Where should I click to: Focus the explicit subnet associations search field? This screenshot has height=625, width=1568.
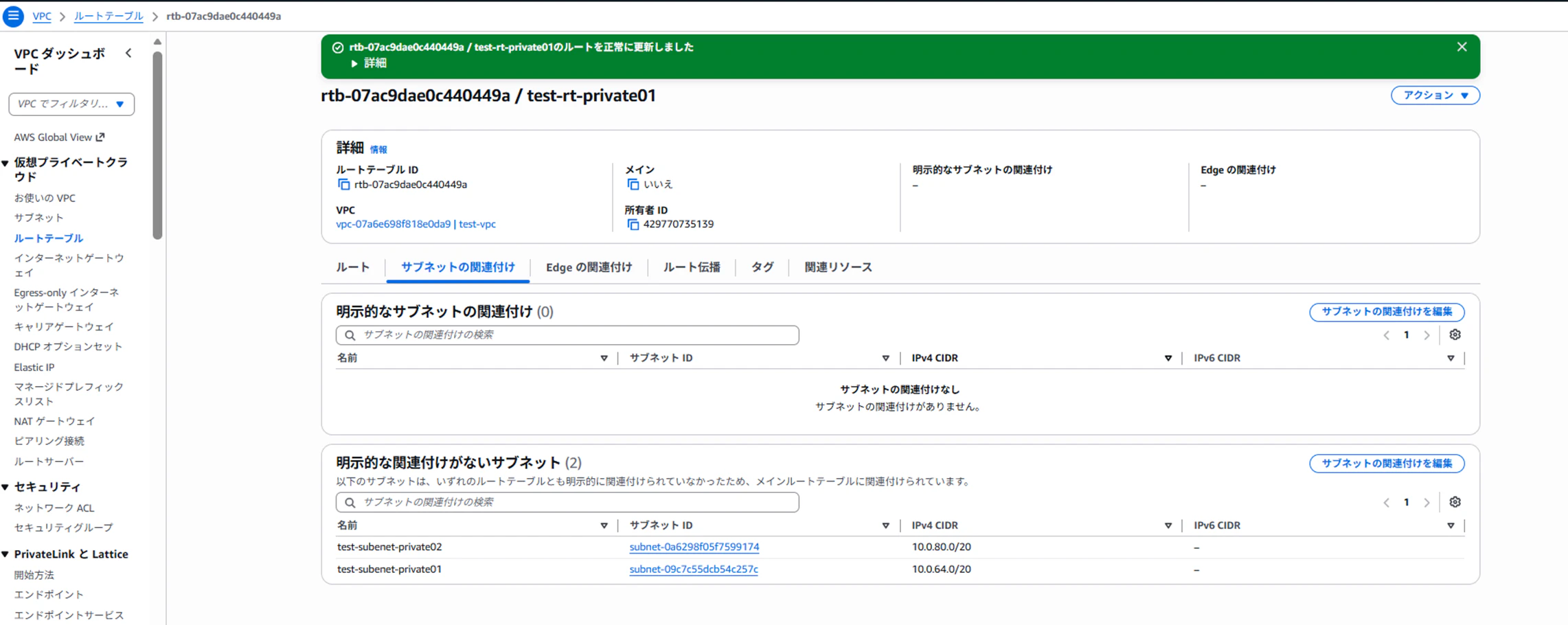(x=567, y=335)
